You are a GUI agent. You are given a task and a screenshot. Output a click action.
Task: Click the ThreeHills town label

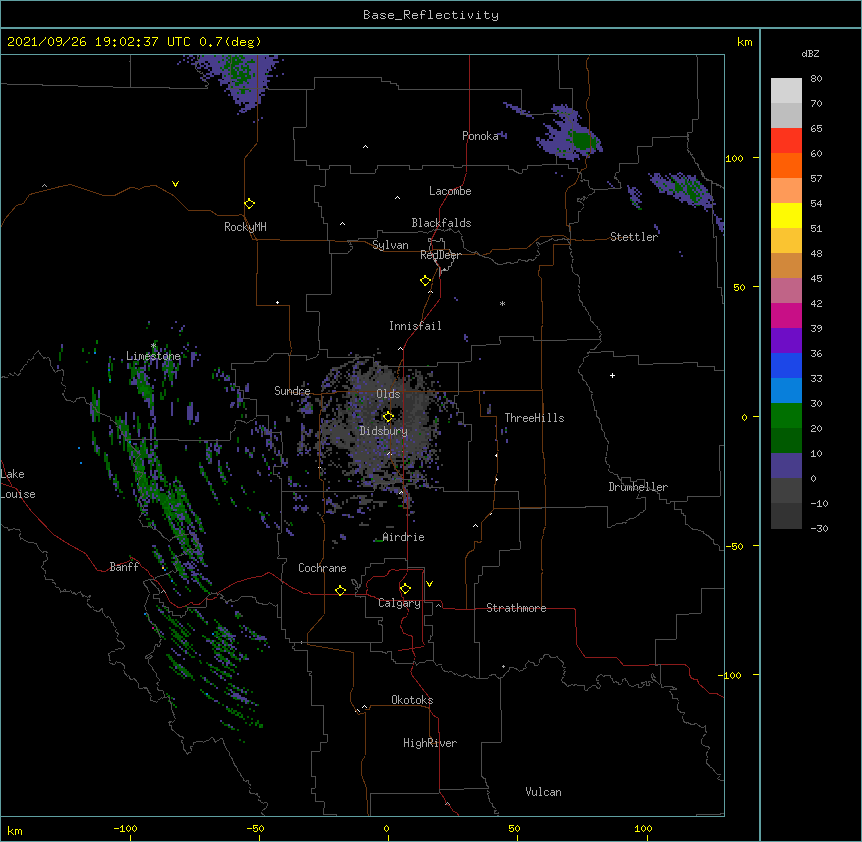point(534,418)
